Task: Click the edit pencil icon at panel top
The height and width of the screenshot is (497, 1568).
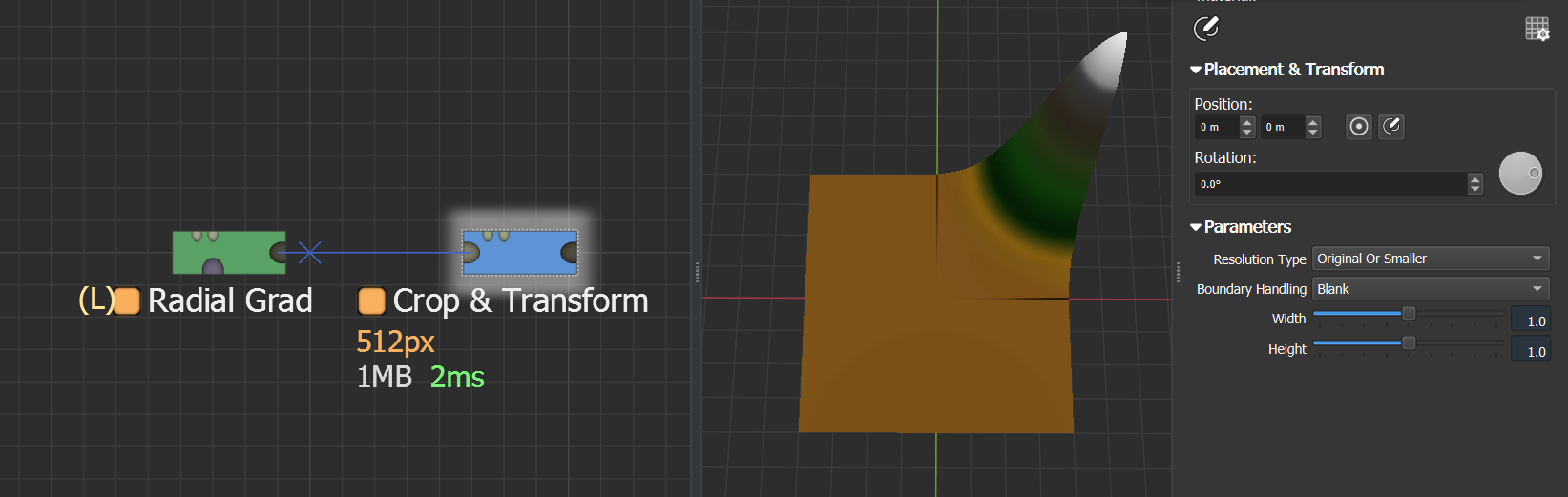Action: click(1206, 29)
